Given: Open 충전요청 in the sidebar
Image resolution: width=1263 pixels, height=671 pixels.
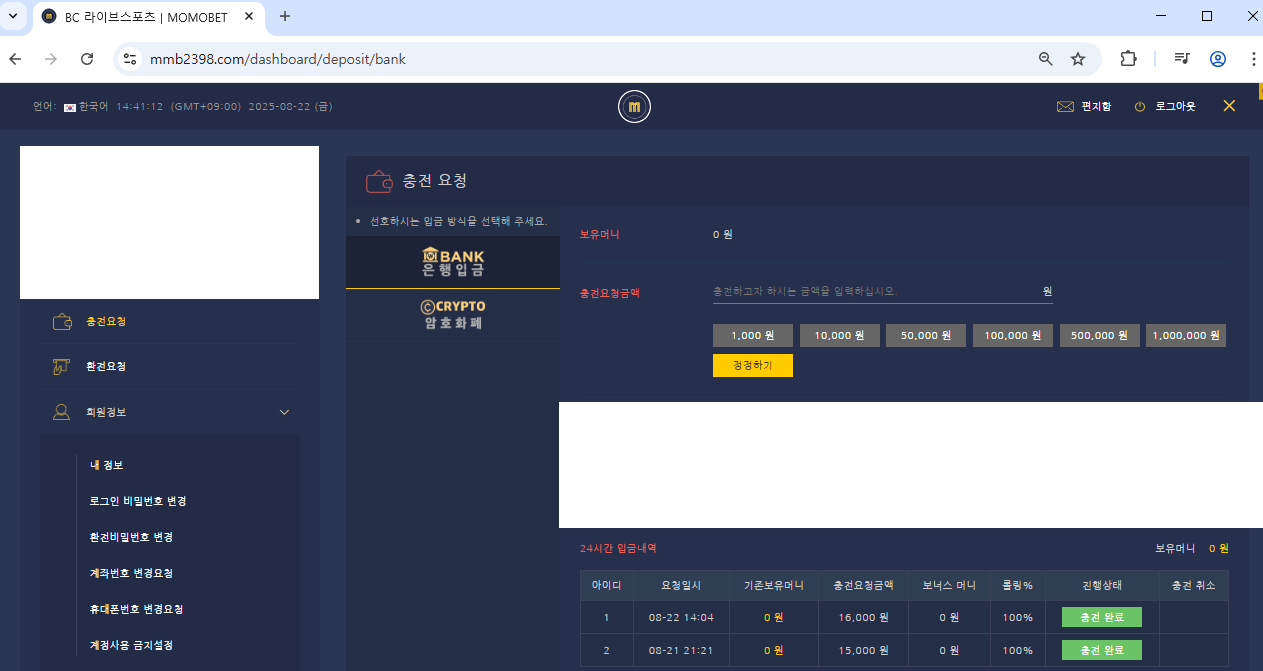Looking at the screenshot, I should coord(105,322).
